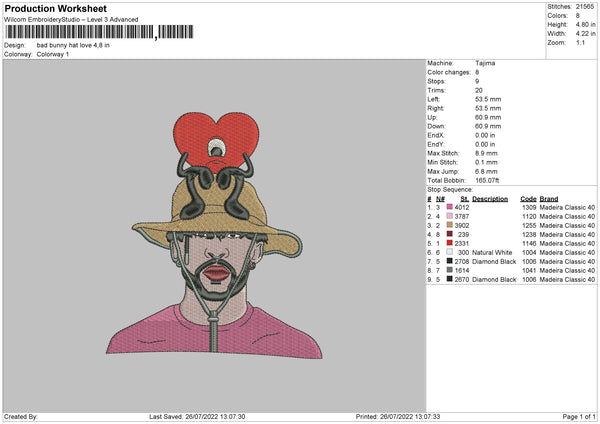This screenshot has height=424, width=600.
Task: Click the EndX value '0.00 in'
Action: (x=485, y=135)
